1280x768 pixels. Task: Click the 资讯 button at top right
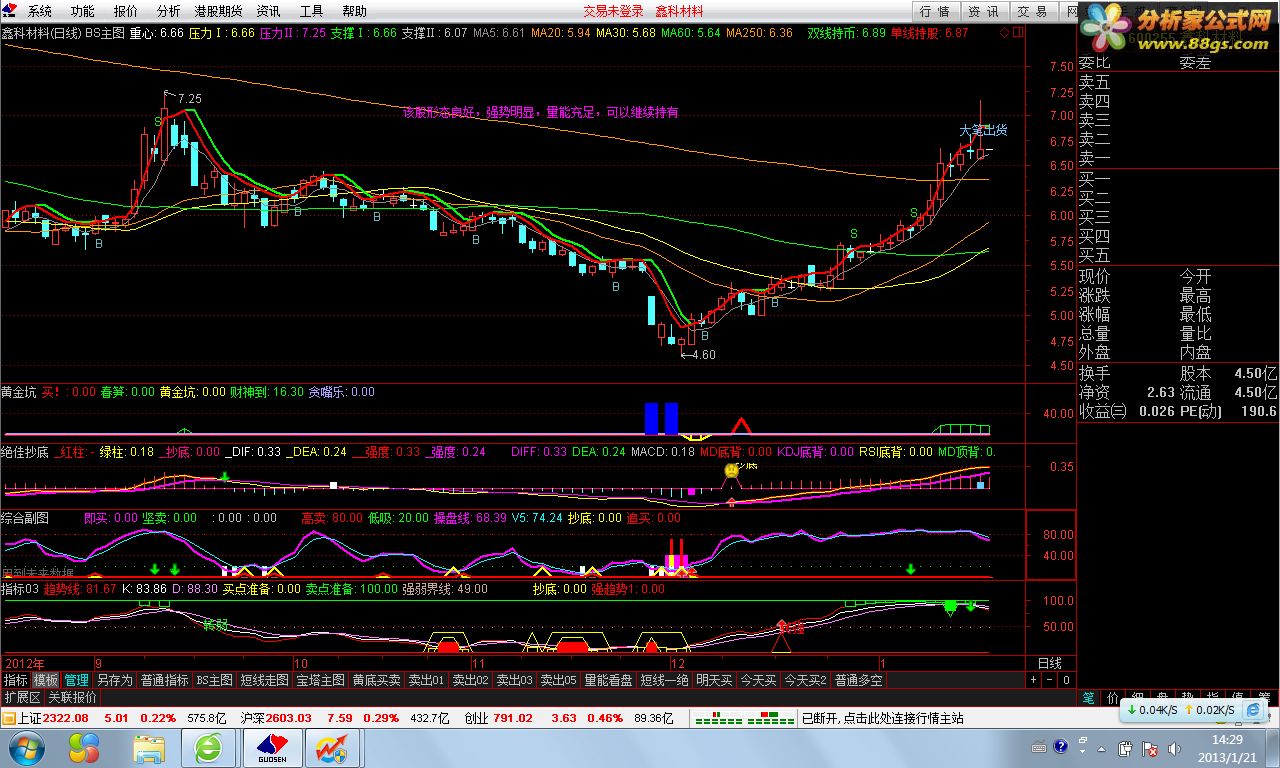[x=983, y=11]
